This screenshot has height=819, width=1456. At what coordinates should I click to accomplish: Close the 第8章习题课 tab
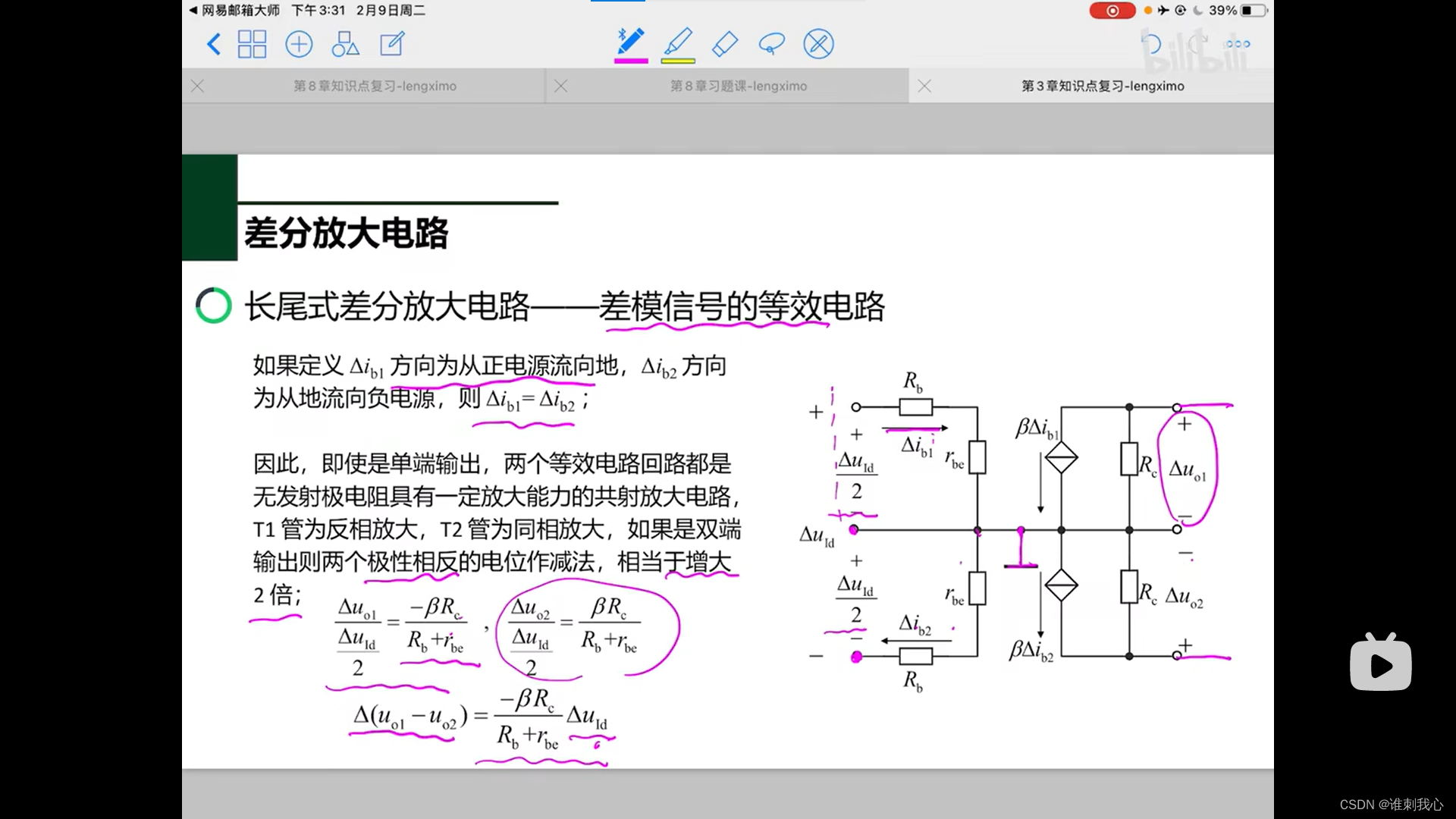561,86
